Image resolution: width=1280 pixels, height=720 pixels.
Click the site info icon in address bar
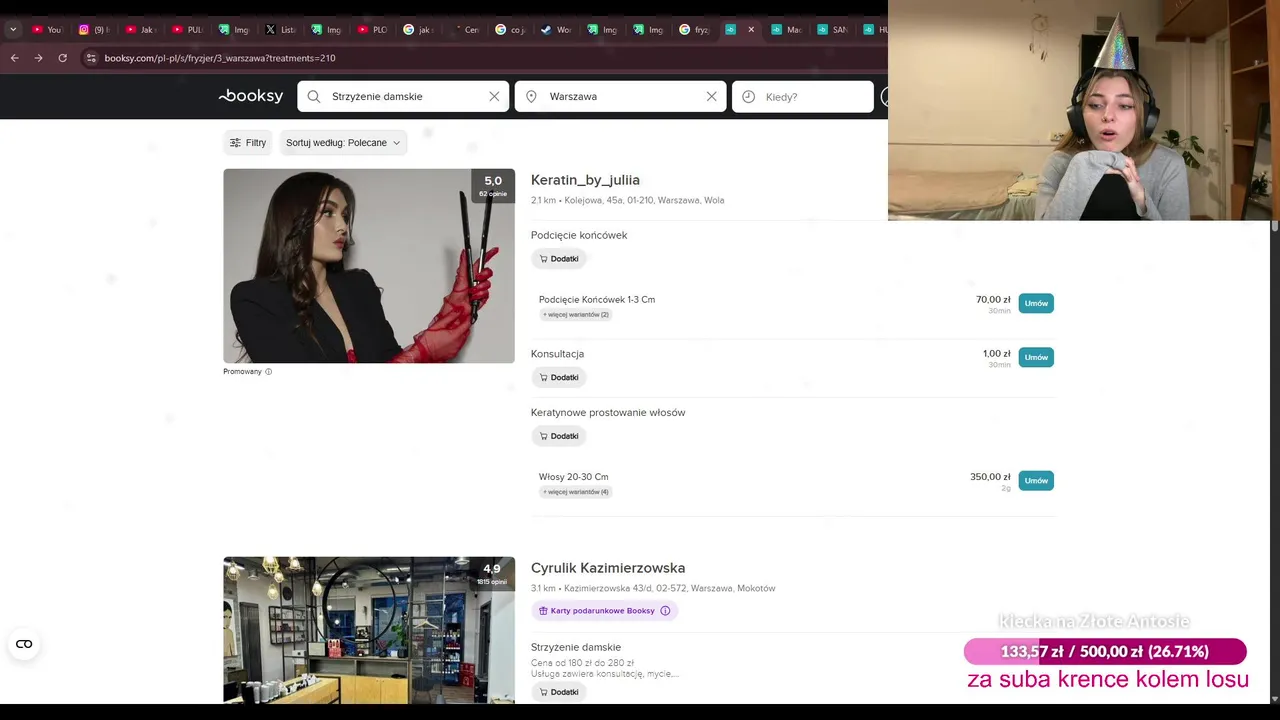(x=91, y=58)
